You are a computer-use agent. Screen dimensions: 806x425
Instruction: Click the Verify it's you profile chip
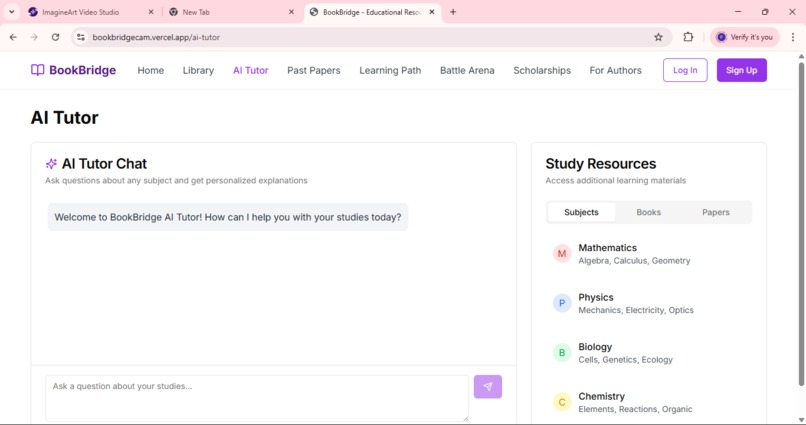coord(745,37)
